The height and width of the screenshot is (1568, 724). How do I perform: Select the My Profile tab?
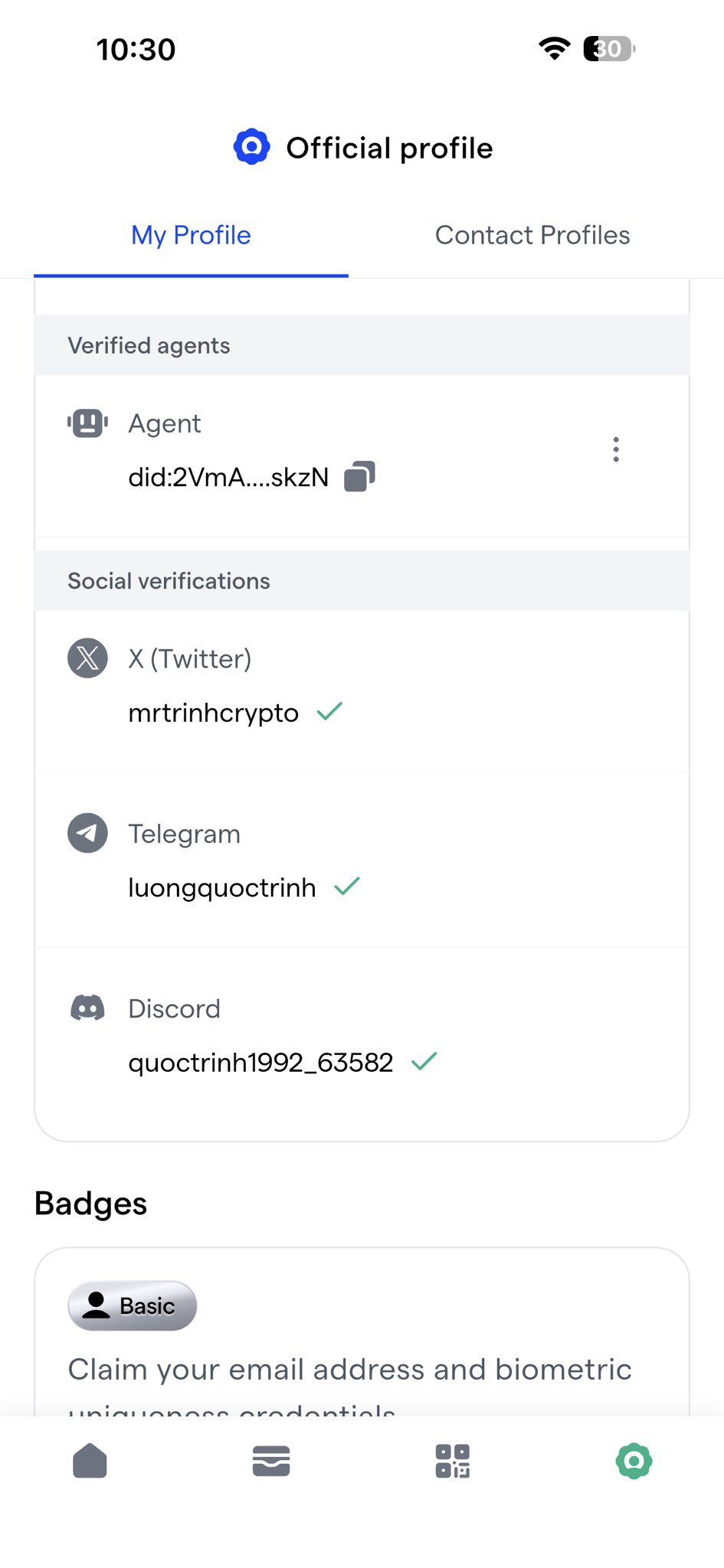pyautogui.click(x=191, y=235)
